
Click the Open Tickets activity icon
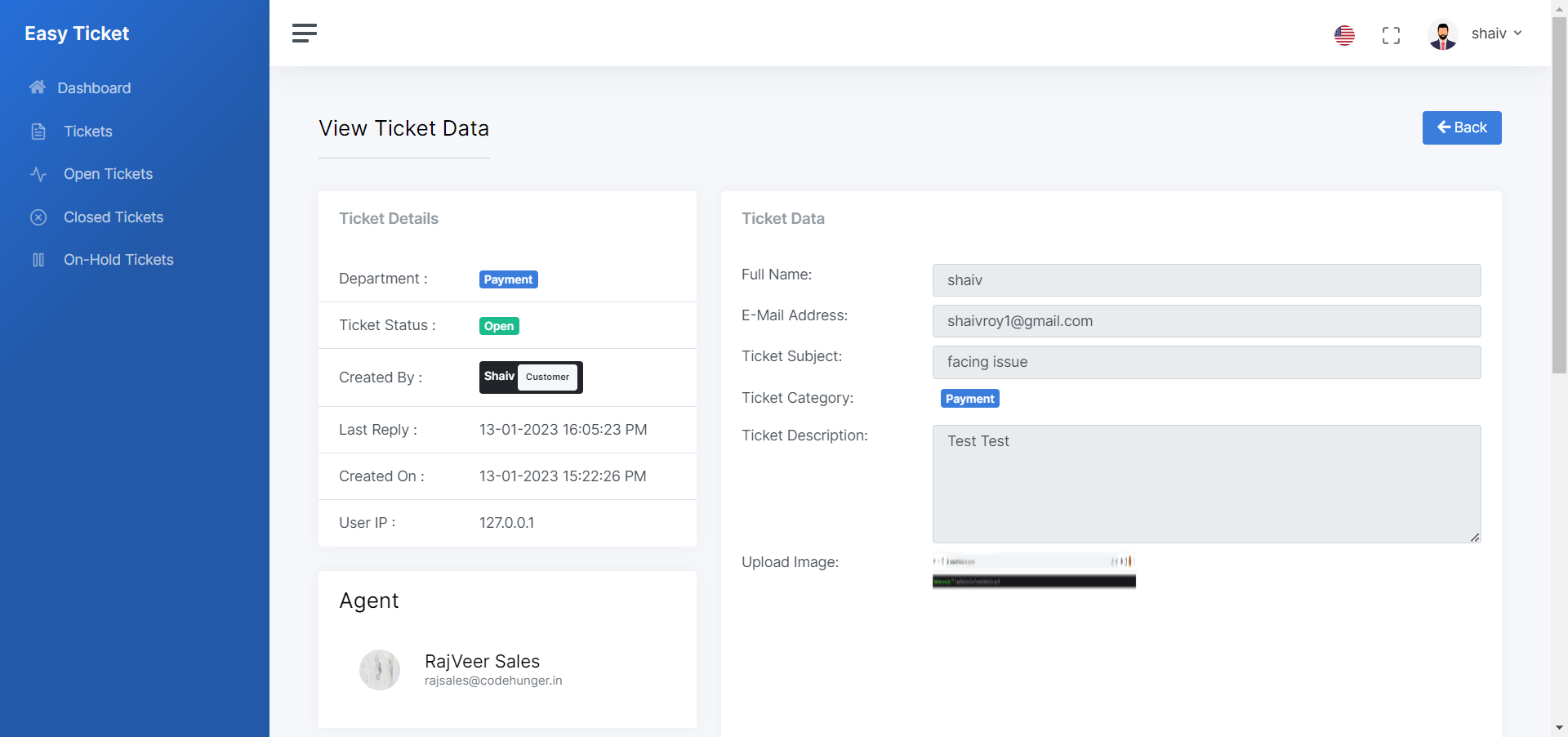pos(38,174)
